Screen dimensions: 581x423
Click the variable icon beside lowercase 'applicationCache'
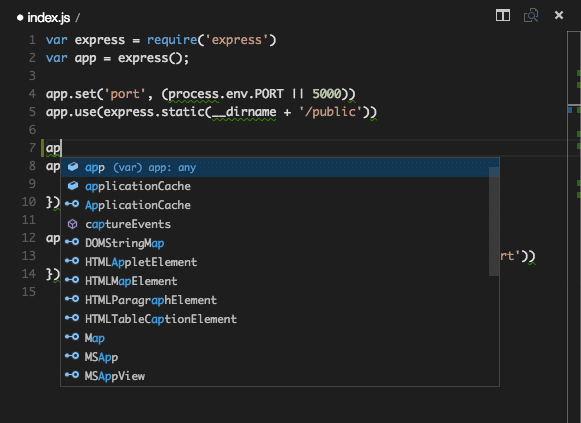[x=73, y=186]
